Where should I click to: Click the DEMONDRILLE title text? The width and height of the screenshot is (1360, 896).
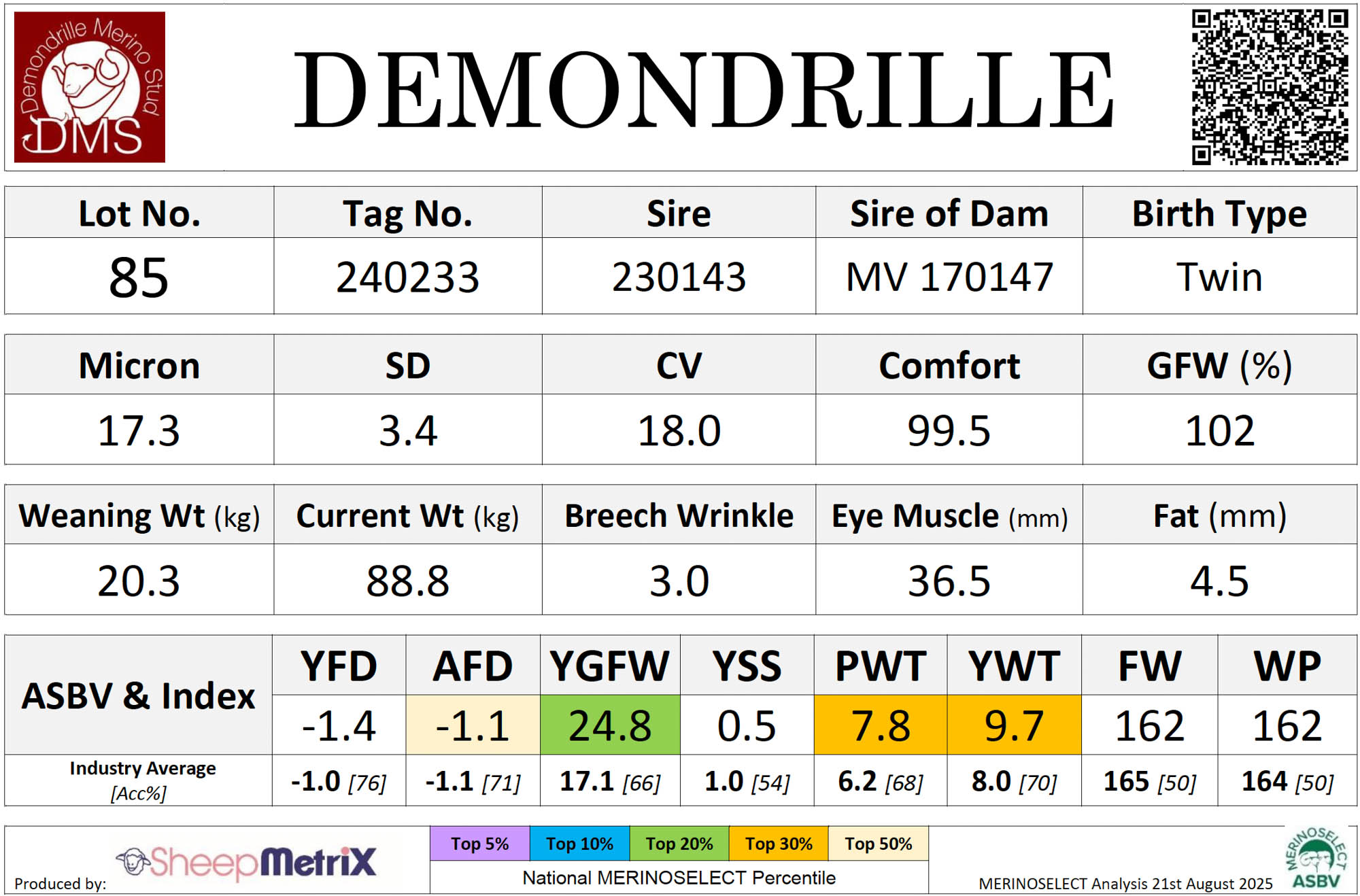[x=702, y=90]
